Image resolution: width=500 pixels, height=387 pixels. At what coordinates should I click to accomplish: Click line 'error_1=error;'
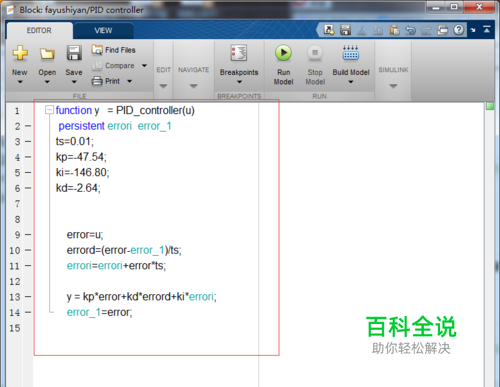click(x=99, y=312)
